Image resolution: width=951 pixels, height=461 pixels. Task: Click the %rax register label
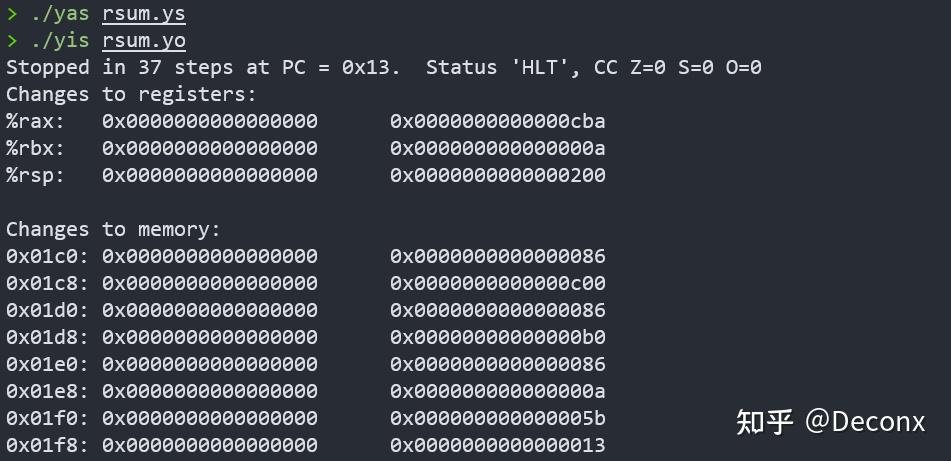pos(35,121)
